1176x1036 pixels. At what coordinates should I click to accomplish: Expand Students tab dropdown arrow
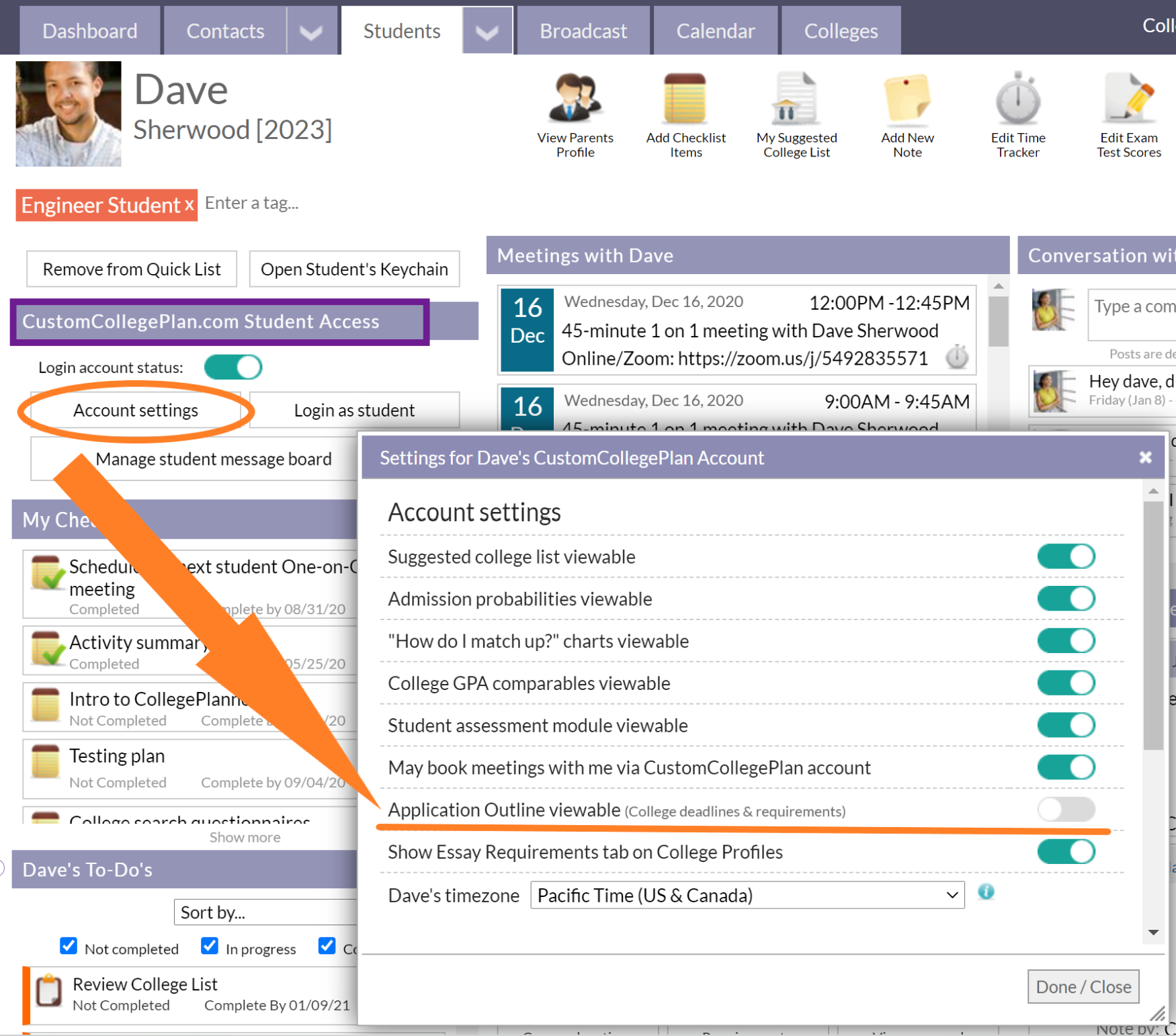coord(487,31)
